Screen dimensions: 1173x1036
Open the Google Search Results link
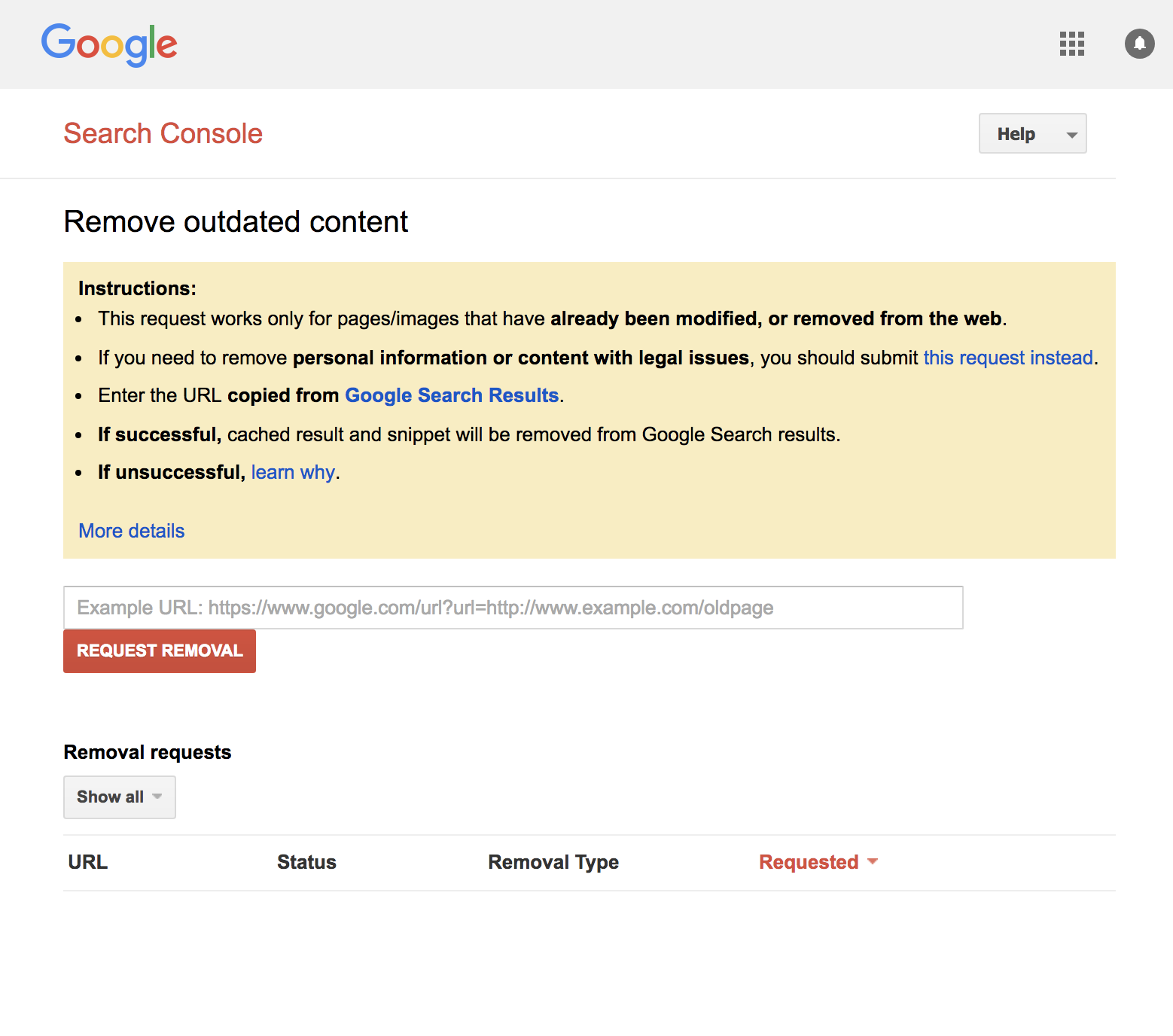coord(452,395)
